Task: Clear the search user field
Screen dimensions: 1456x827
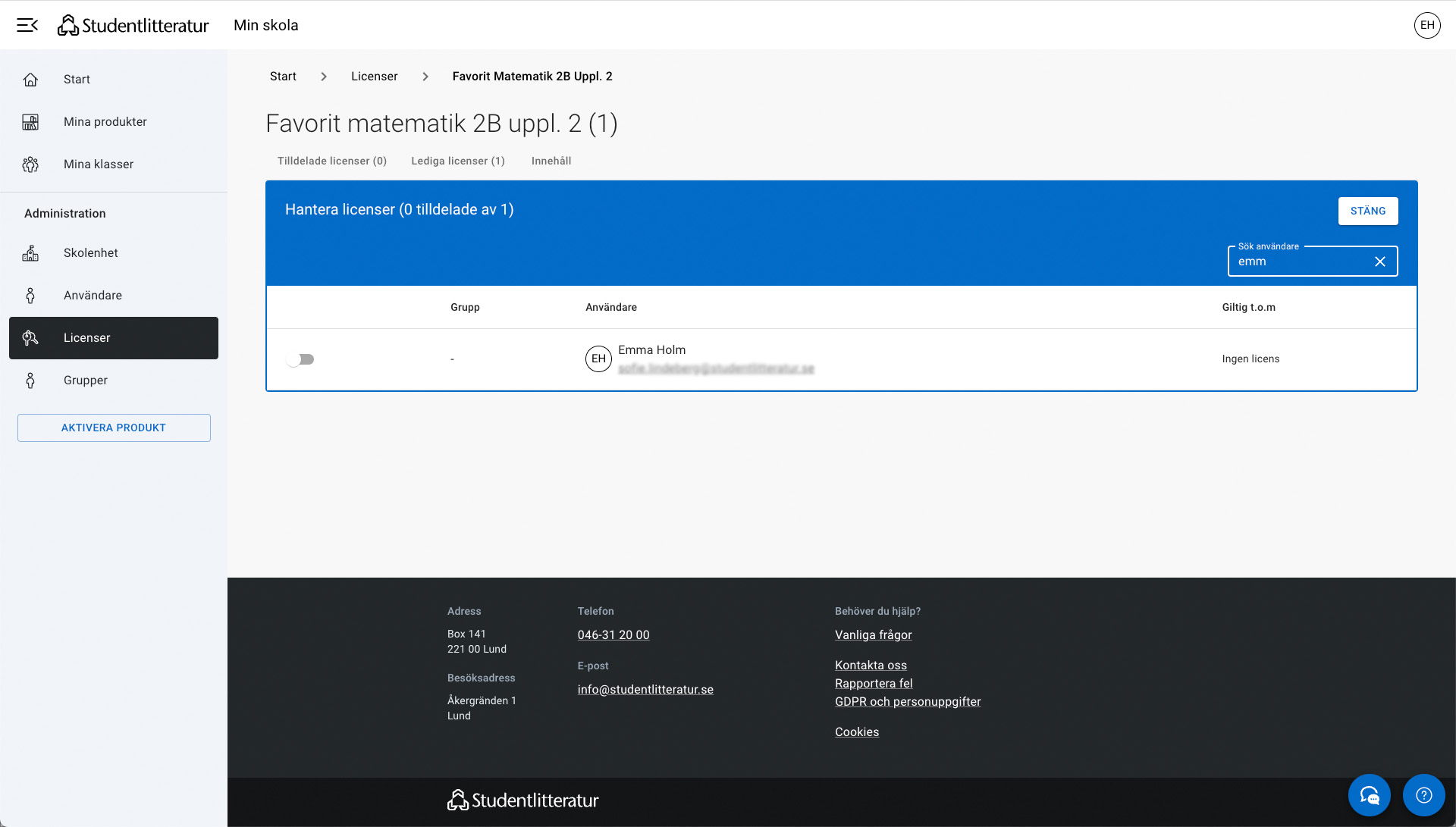Action: pos(1379,262)
